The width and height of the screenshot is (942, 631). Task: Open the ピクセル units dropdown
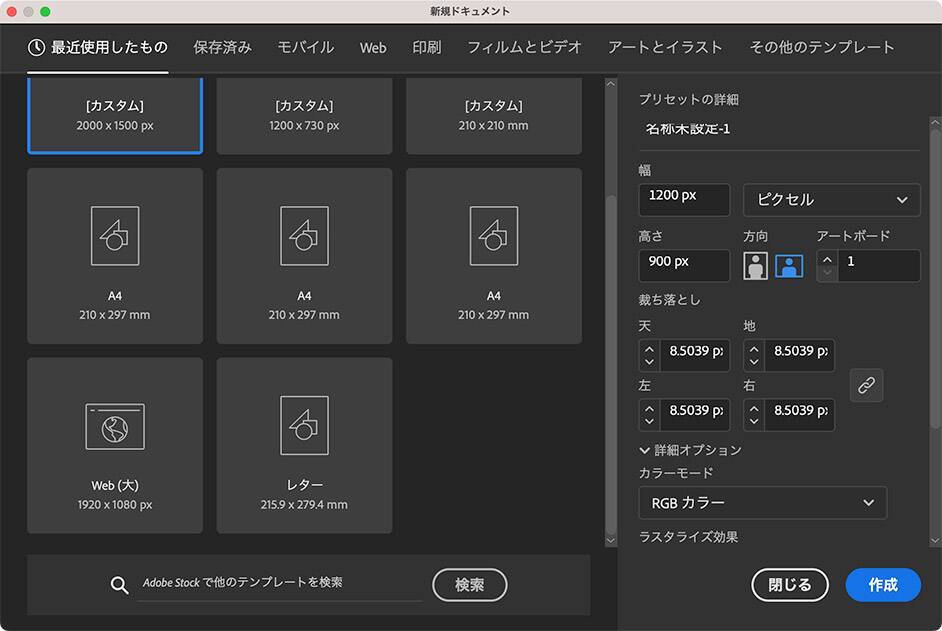[831, 200]
